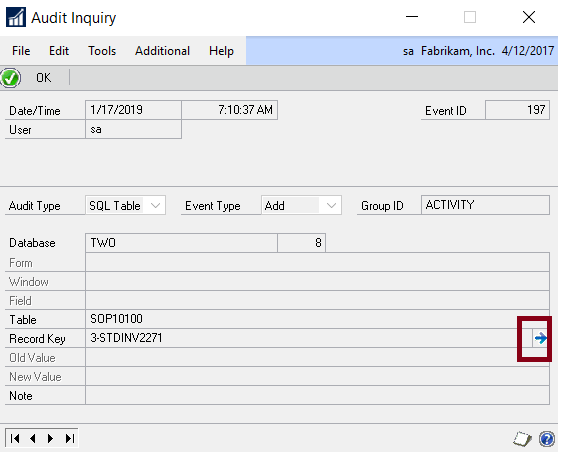The height and width of the screenshot is (457, 562).
Task: Open the blue help question mark icon
Action: [547, 439]
